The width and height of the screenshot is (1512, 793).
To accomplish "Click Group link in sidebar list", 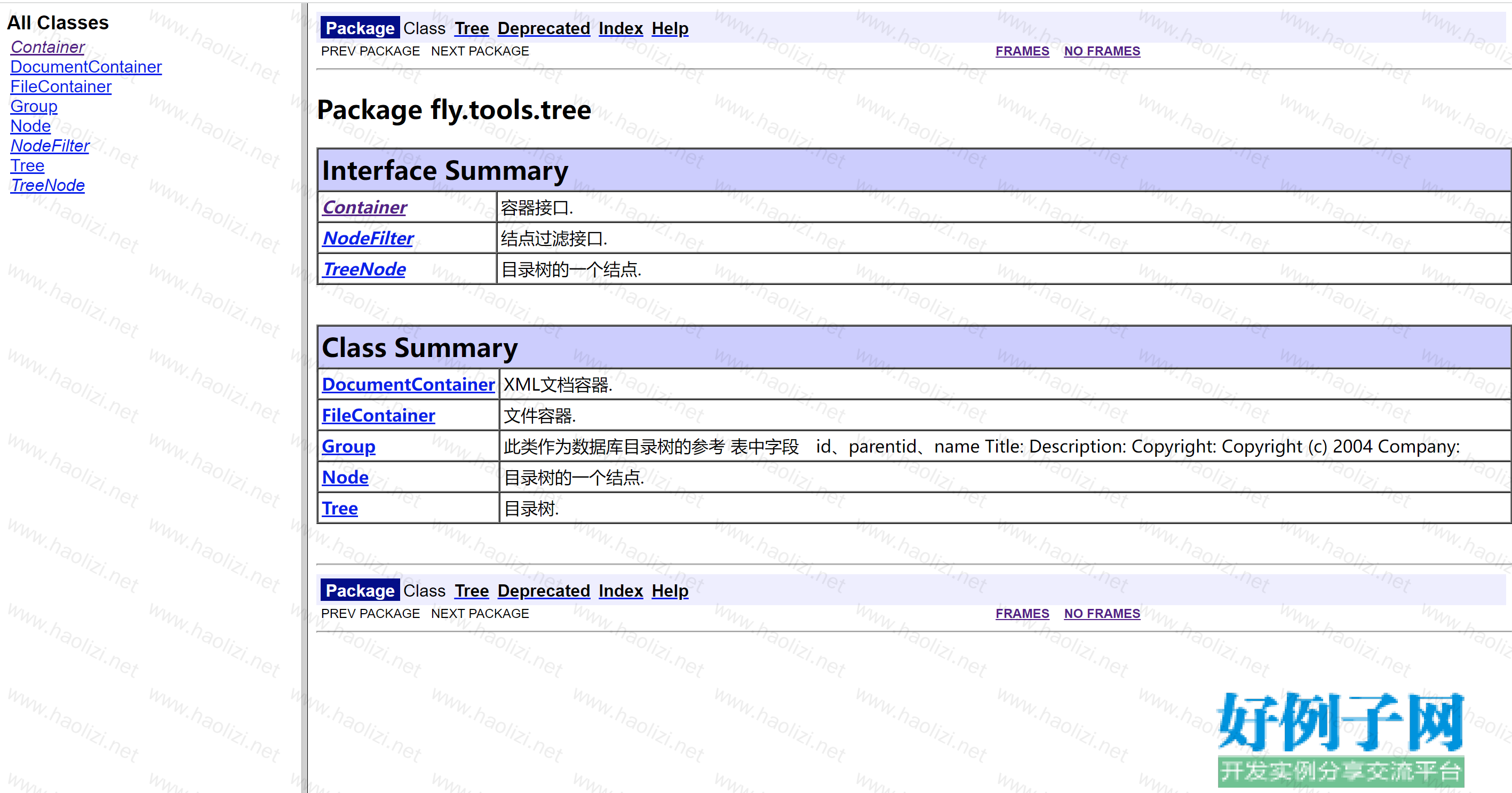I will pyautogui.click(x=34, y=106).
